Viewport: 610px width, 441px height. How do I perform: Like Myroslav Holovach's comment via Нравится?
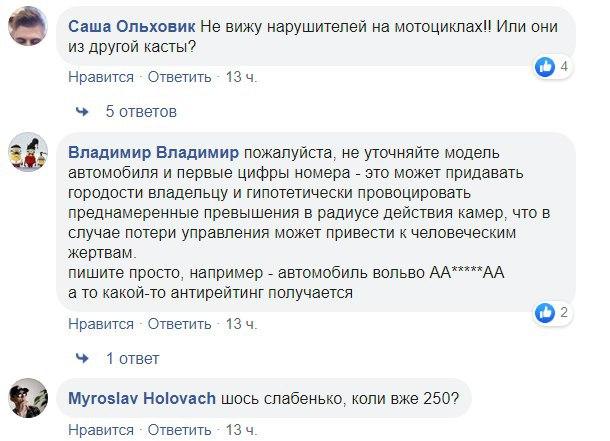(x=100, y=431)
